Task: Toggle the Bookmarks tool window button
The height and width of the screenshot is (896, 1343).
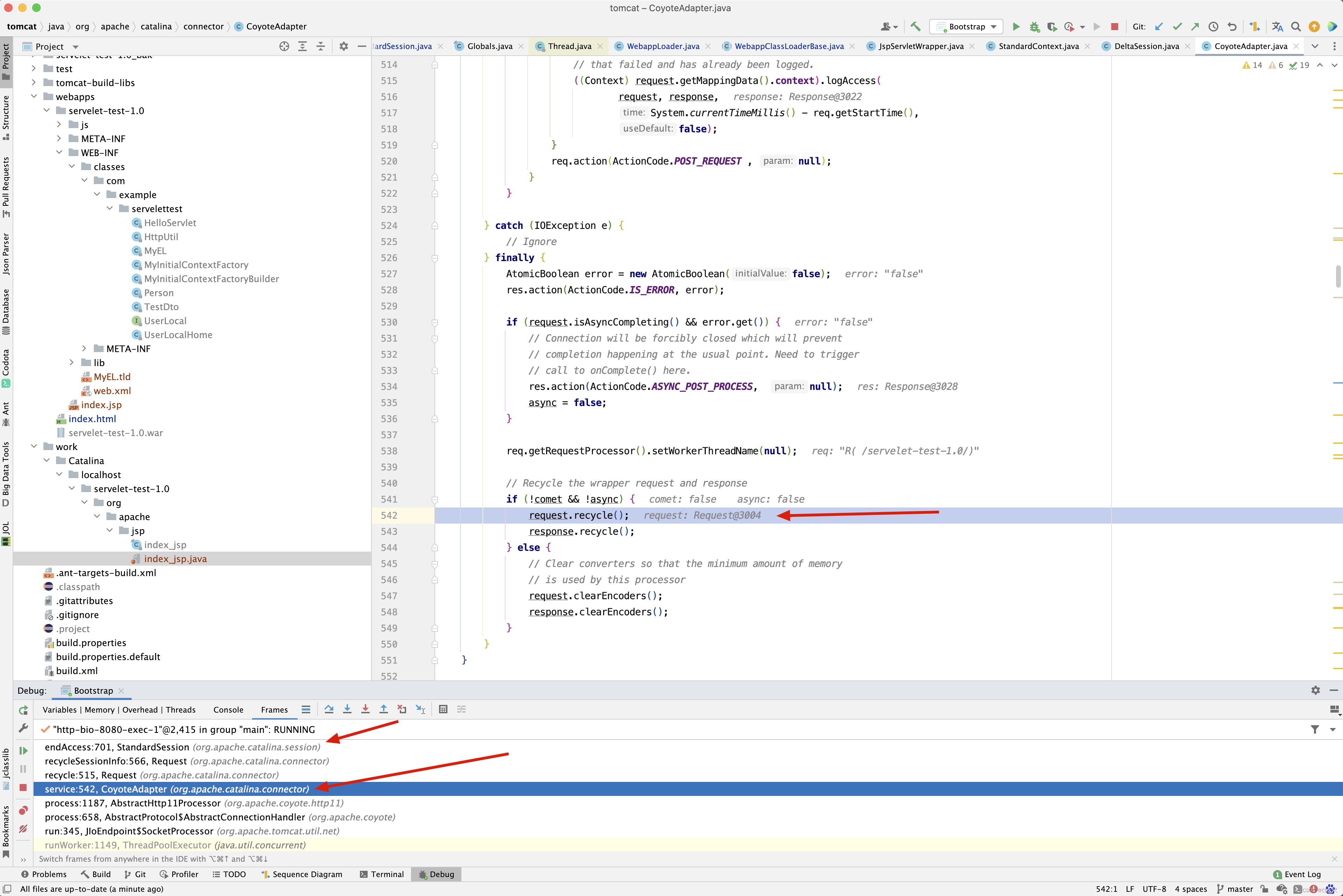Action: [6, 832]
